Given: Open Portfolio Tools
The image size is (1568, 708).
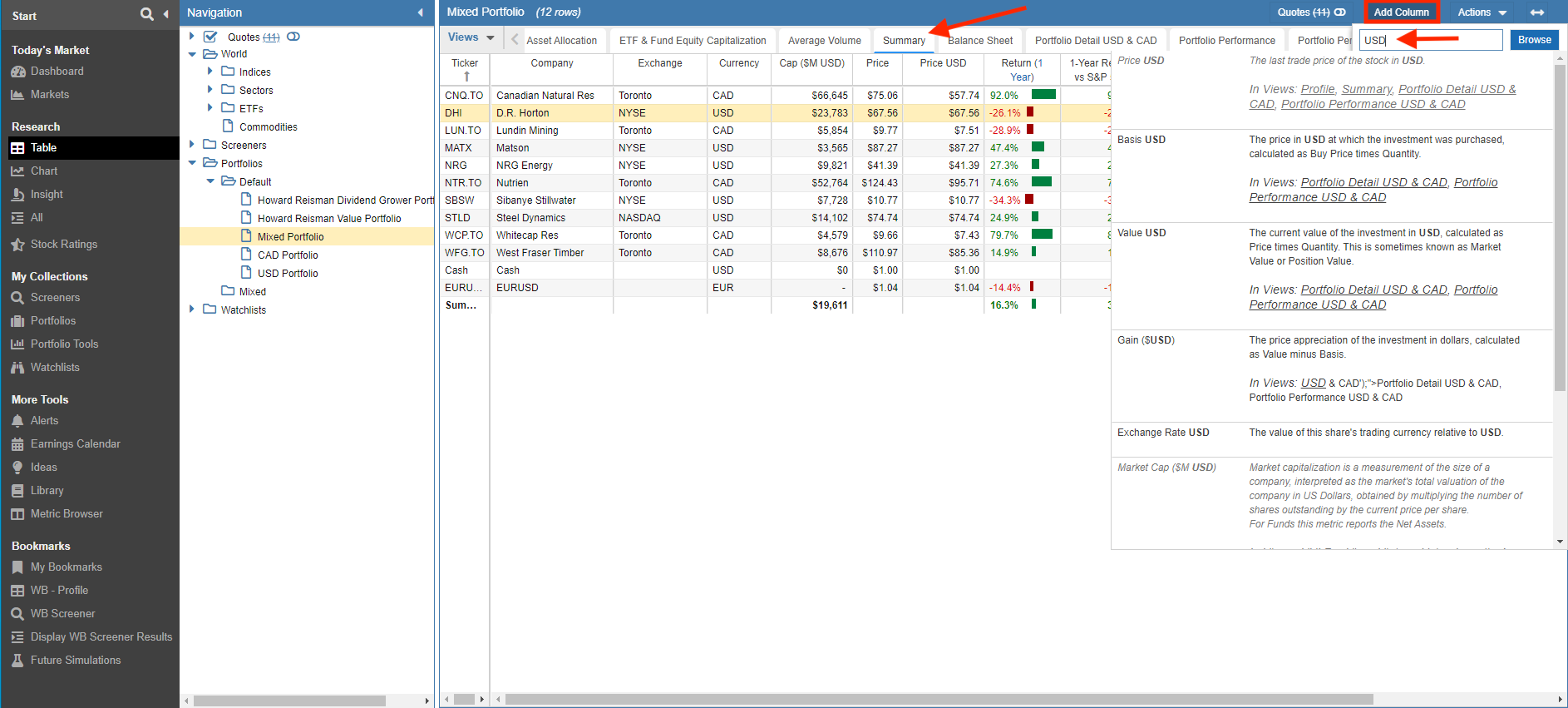Looking at the screenshot, I should [64, 344].
